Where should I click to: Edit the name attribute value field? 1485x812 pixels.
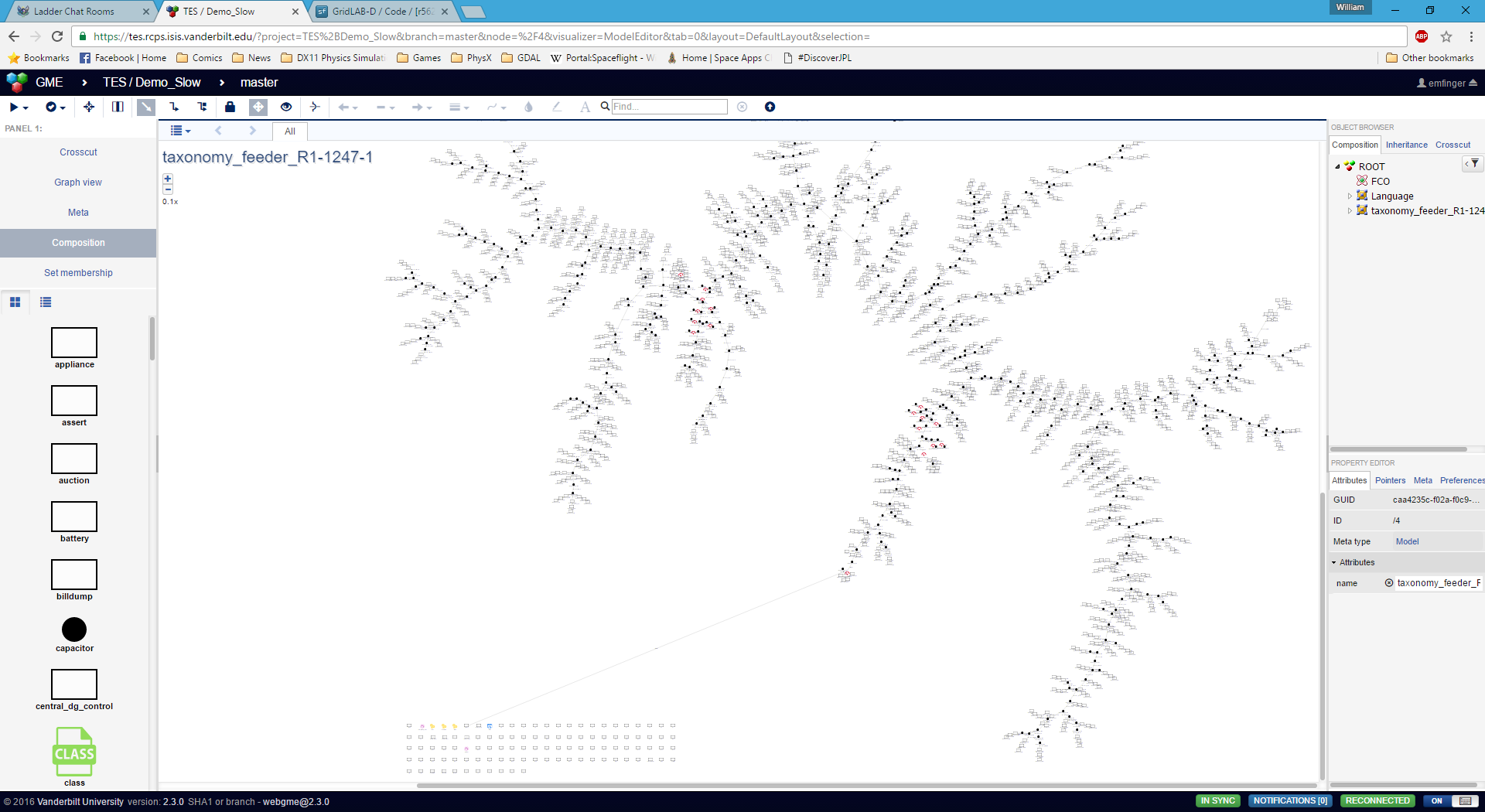pos(1439,583)
